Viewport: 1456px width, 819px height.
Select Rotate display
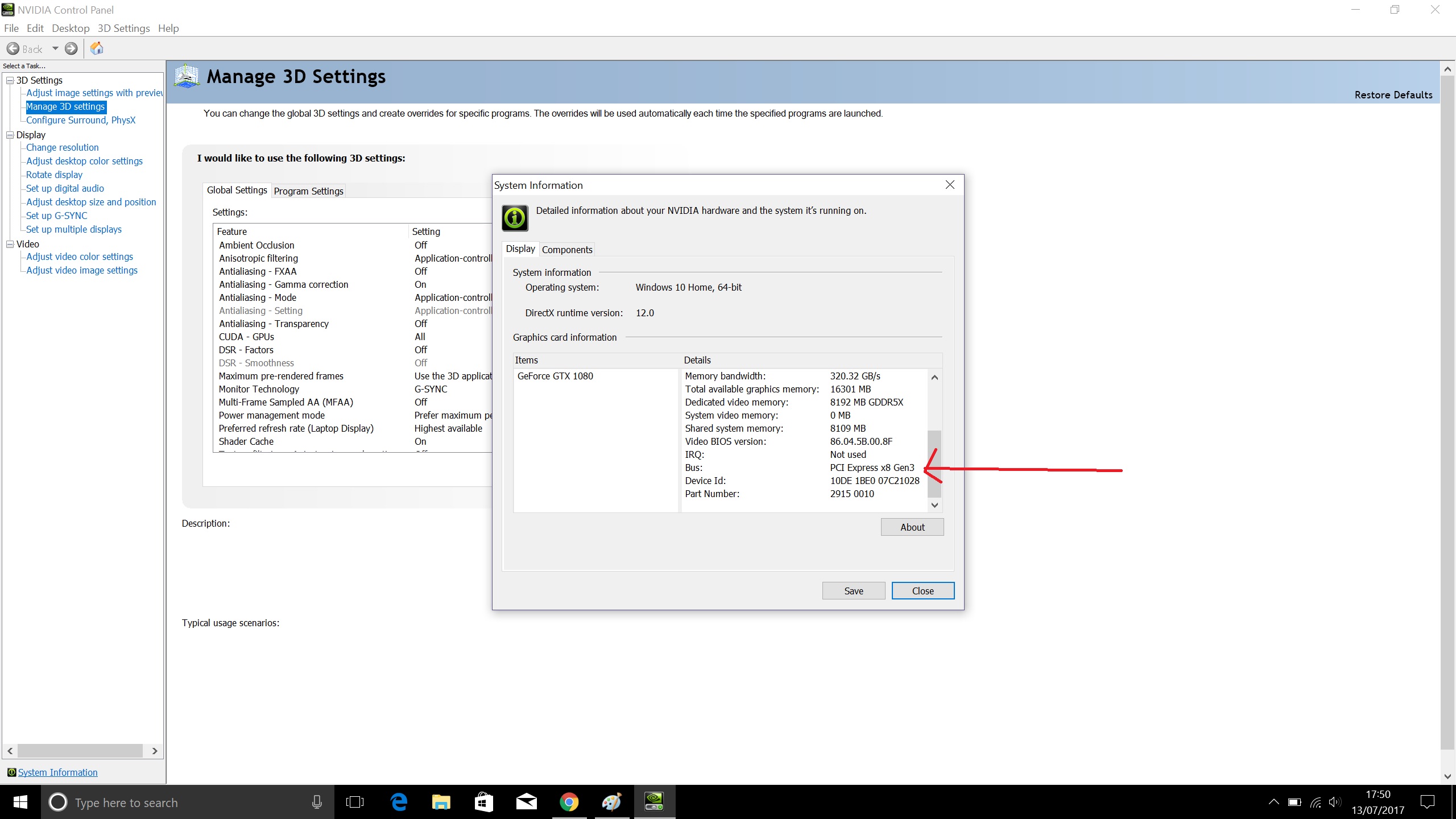(54, 175)
